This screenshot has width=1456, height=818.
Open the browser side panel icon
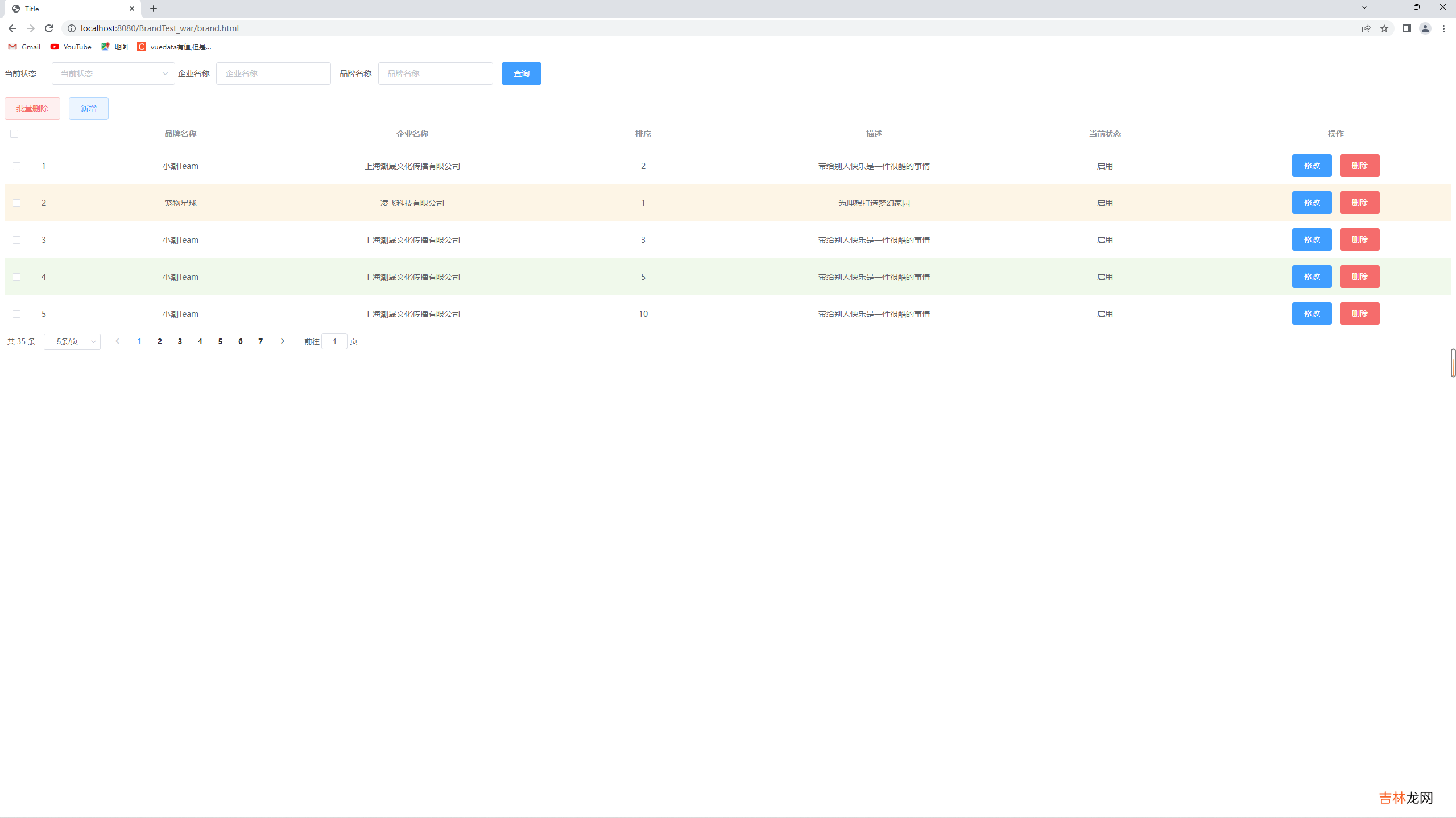[x=1407, y=28]
